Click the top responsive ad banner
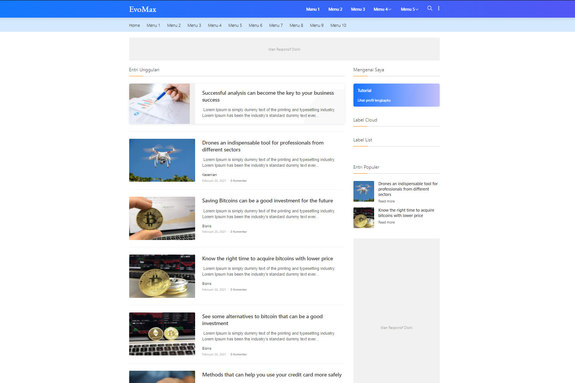Image resolution: width=575 pixels, height=383 pixels. pos(284,49)
